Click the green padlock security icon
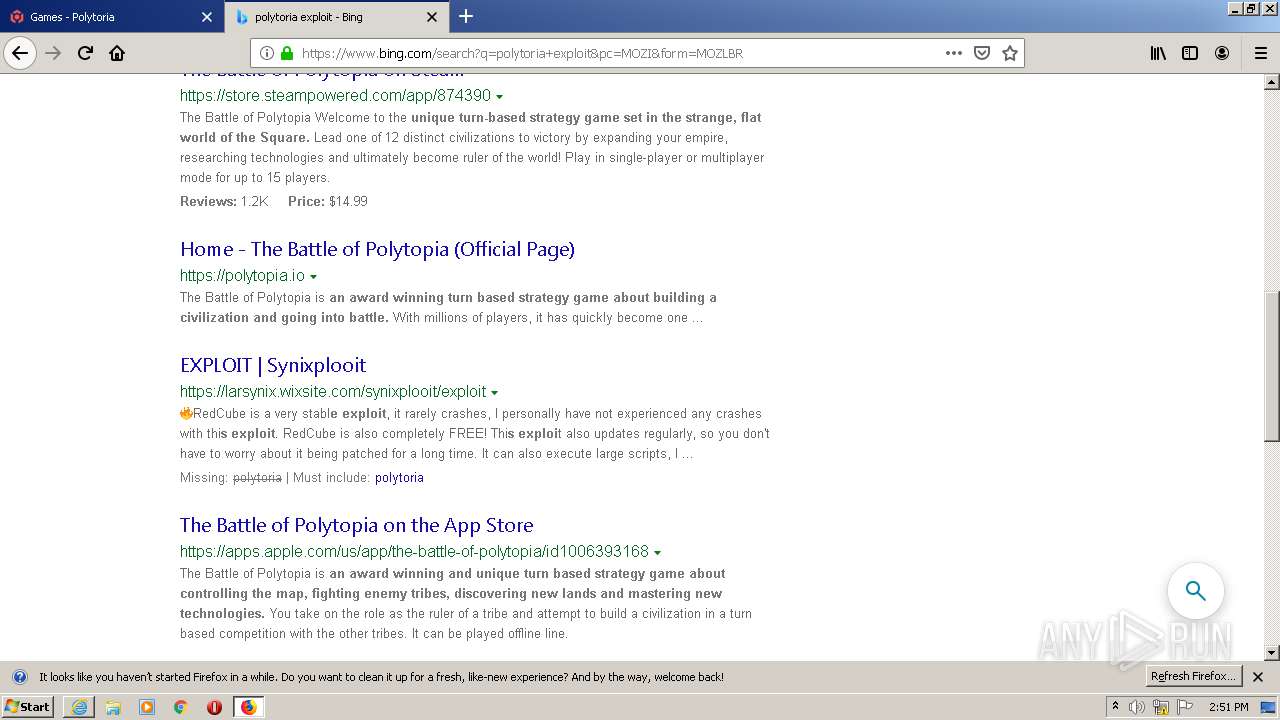 287,53
